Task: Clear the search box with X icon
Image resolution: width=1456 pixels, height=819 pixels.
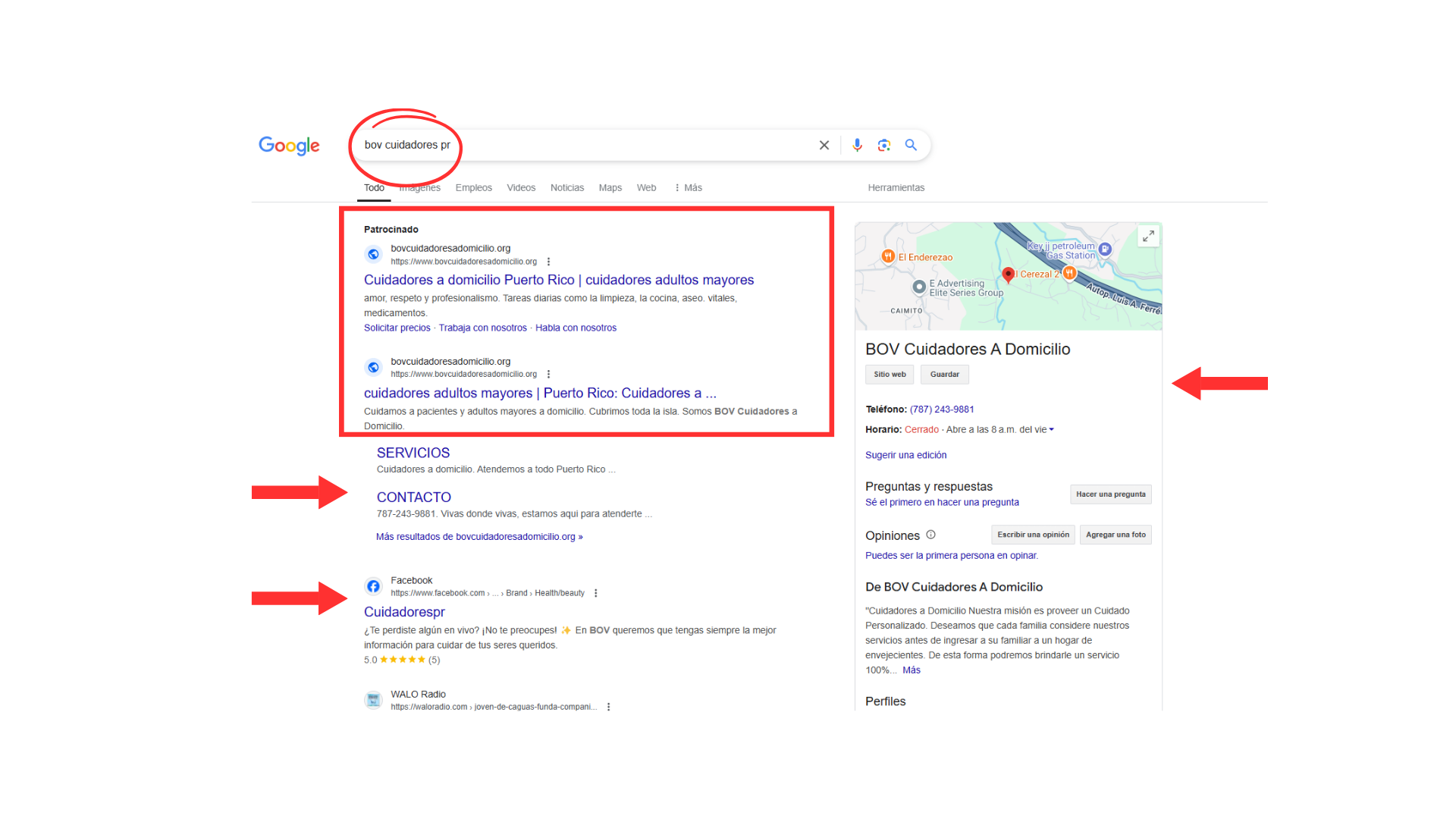Action: click(x=824, y=145)
